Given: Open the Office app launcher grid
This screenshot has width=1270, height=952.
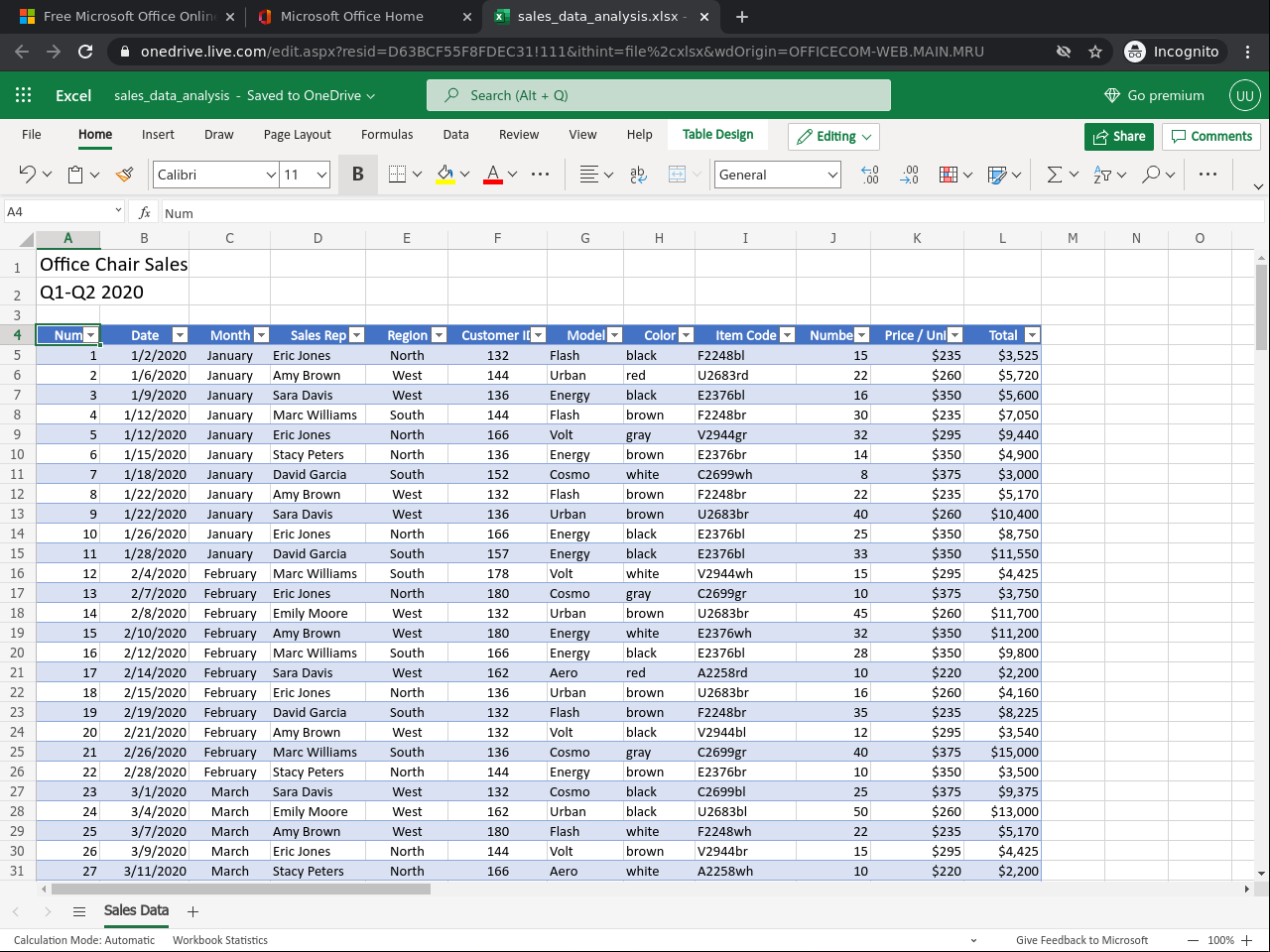Looking at the screenshot, I should click(24, 95).
